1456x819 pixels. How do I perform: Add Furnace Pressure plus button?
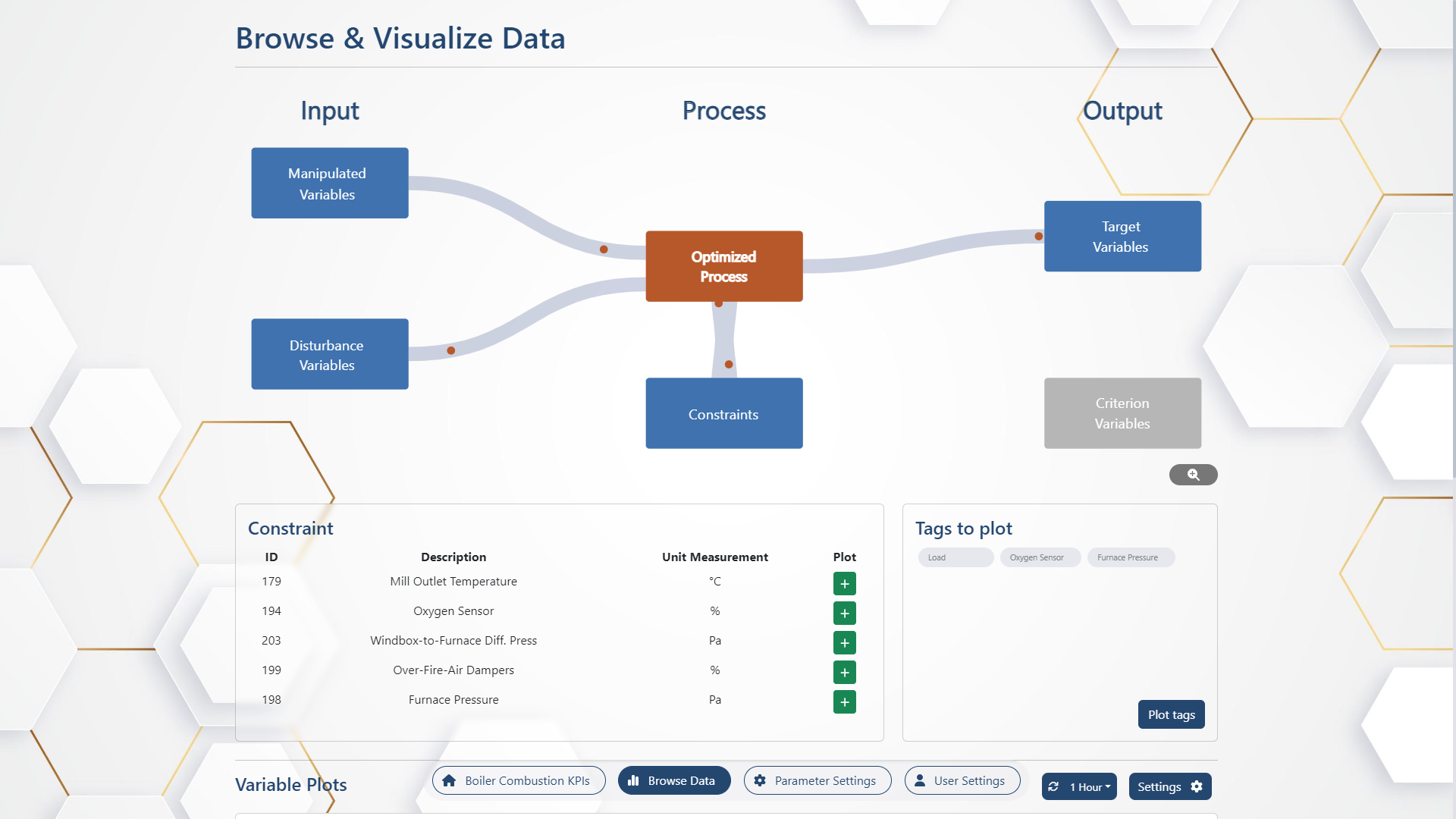(x=844, y=701)
